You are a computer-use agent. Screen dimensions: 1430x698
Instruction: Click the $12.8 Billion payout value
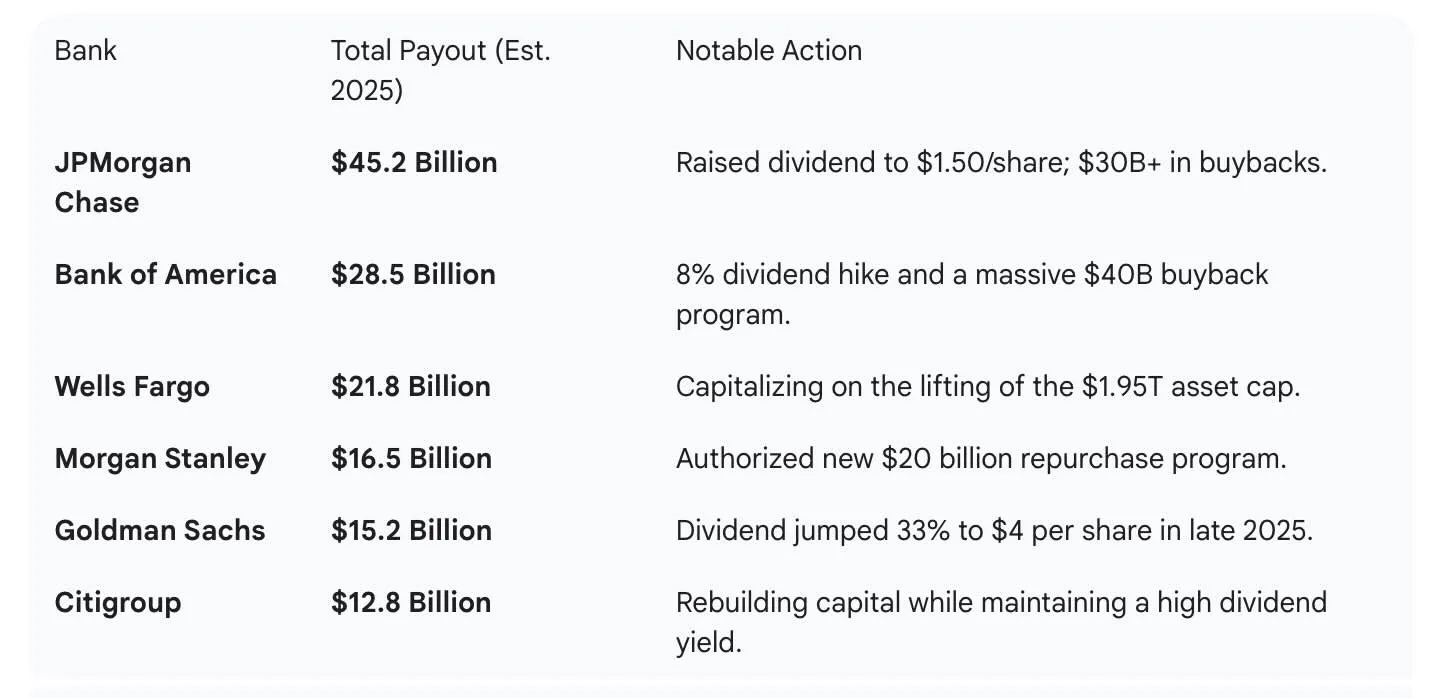(411, 602)
